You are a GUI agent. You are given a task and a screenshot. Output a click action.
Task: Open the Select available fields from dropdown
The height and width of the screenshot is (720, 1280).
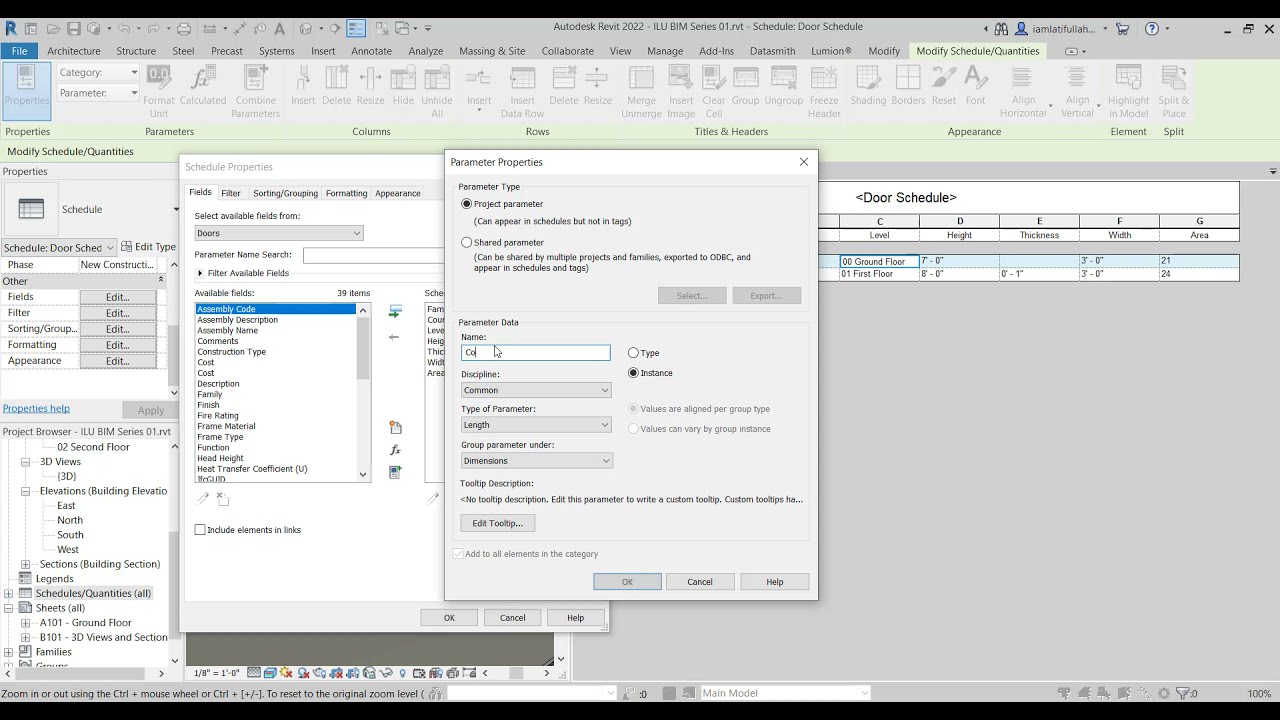pos(279,233)
